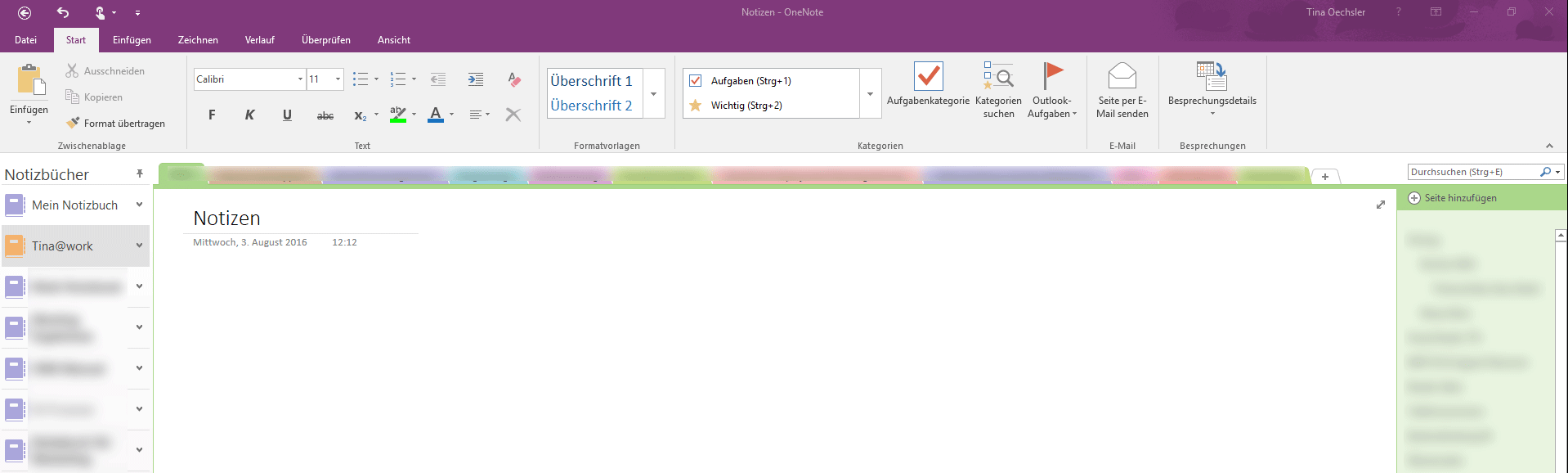The height and width of the screenshot is (473, 1568).
Task: Collapse the ribbon with arrow
Action: (1549, 146)
